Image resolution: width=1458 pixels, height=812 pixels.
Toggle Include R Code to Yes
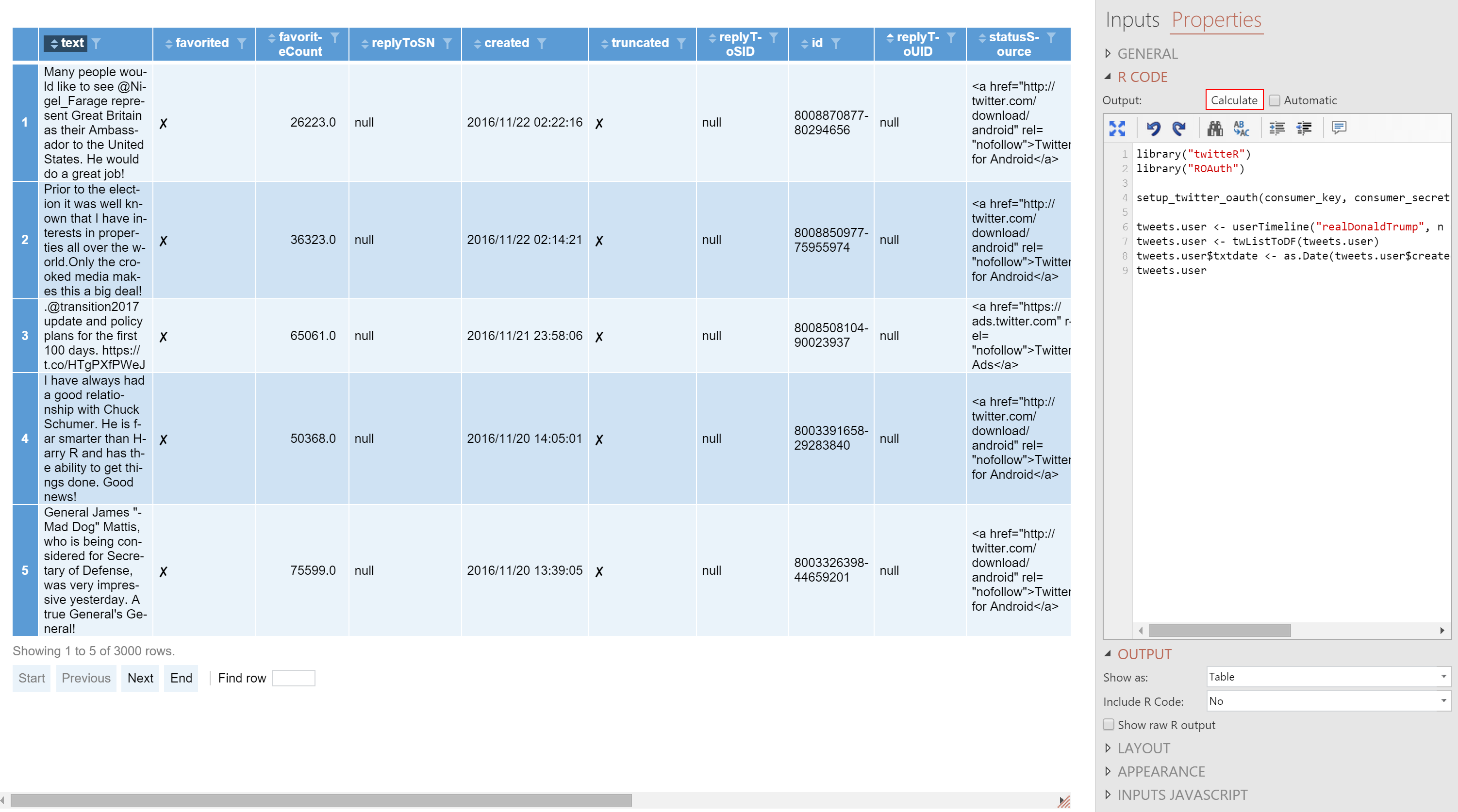point(1326,701)
